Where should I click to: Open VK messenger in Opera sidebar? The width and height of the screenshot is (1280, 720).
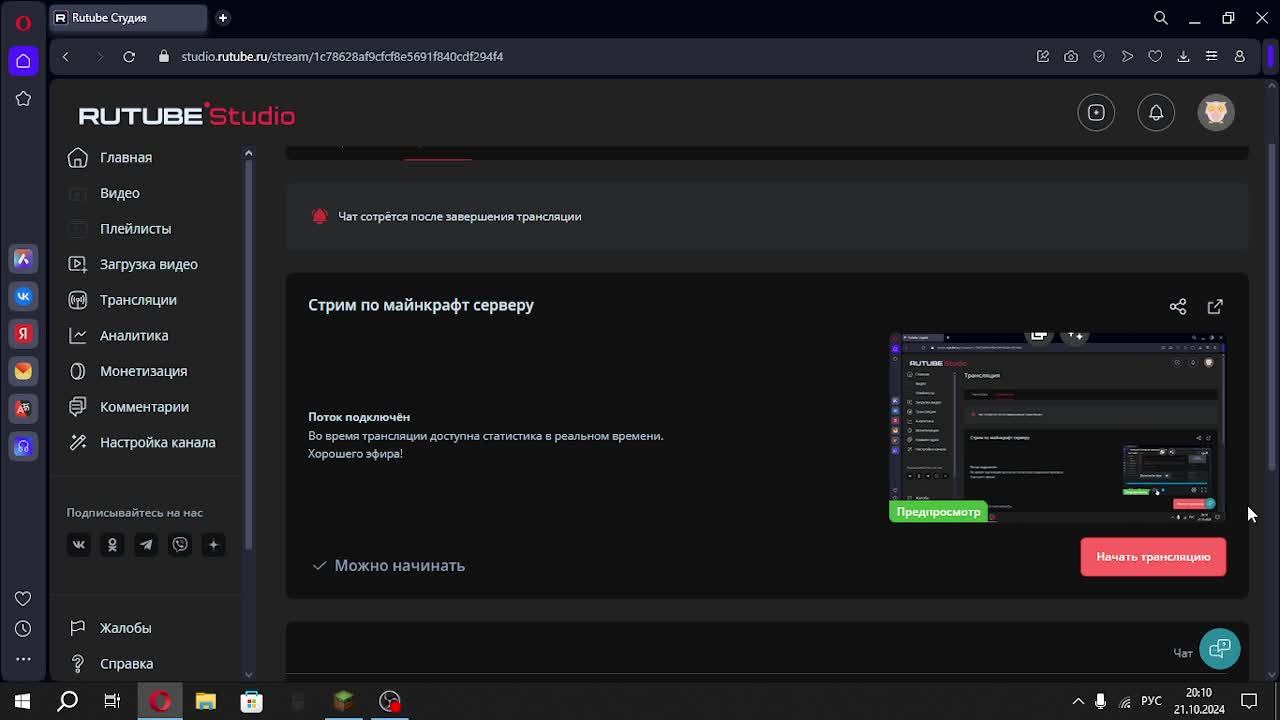point(23,296)
